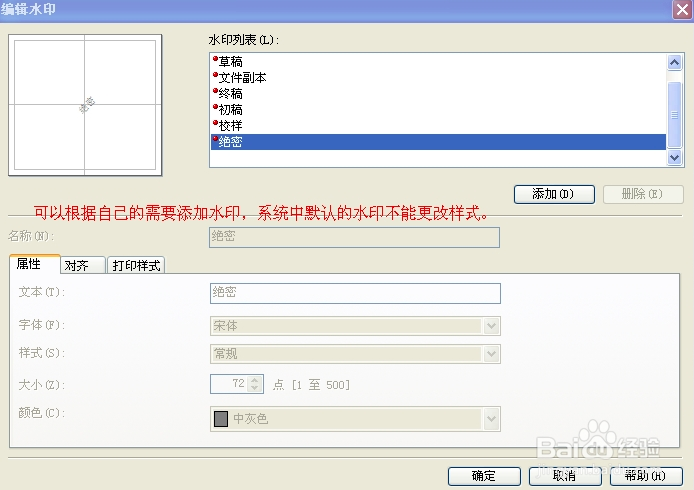Click the highlighted 绝密 watermark row
Screen dimensions: 694x490
(x=438, y=142)
